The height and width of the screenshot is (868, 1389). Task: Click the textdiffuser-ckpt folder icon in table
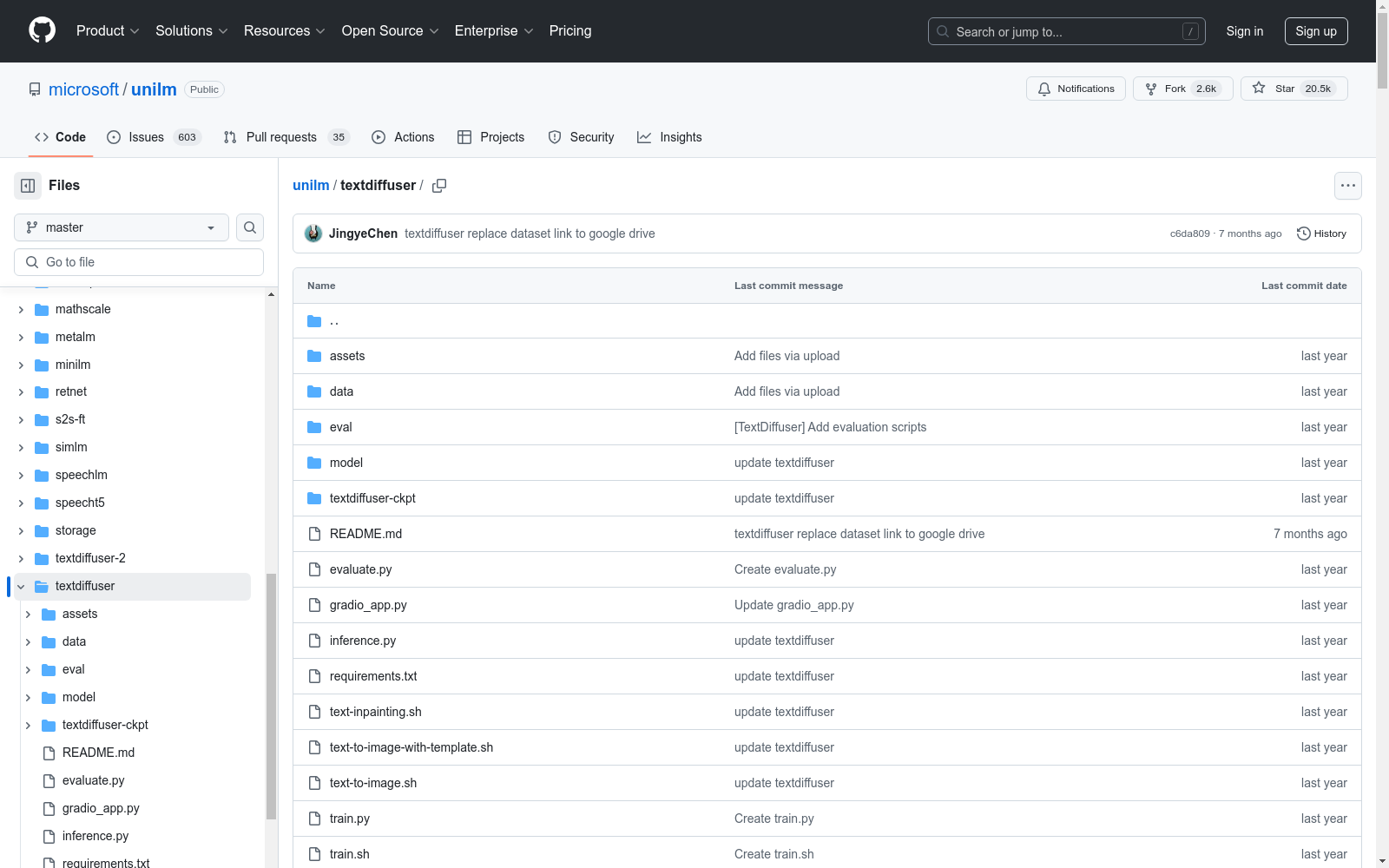click(314, 498)
